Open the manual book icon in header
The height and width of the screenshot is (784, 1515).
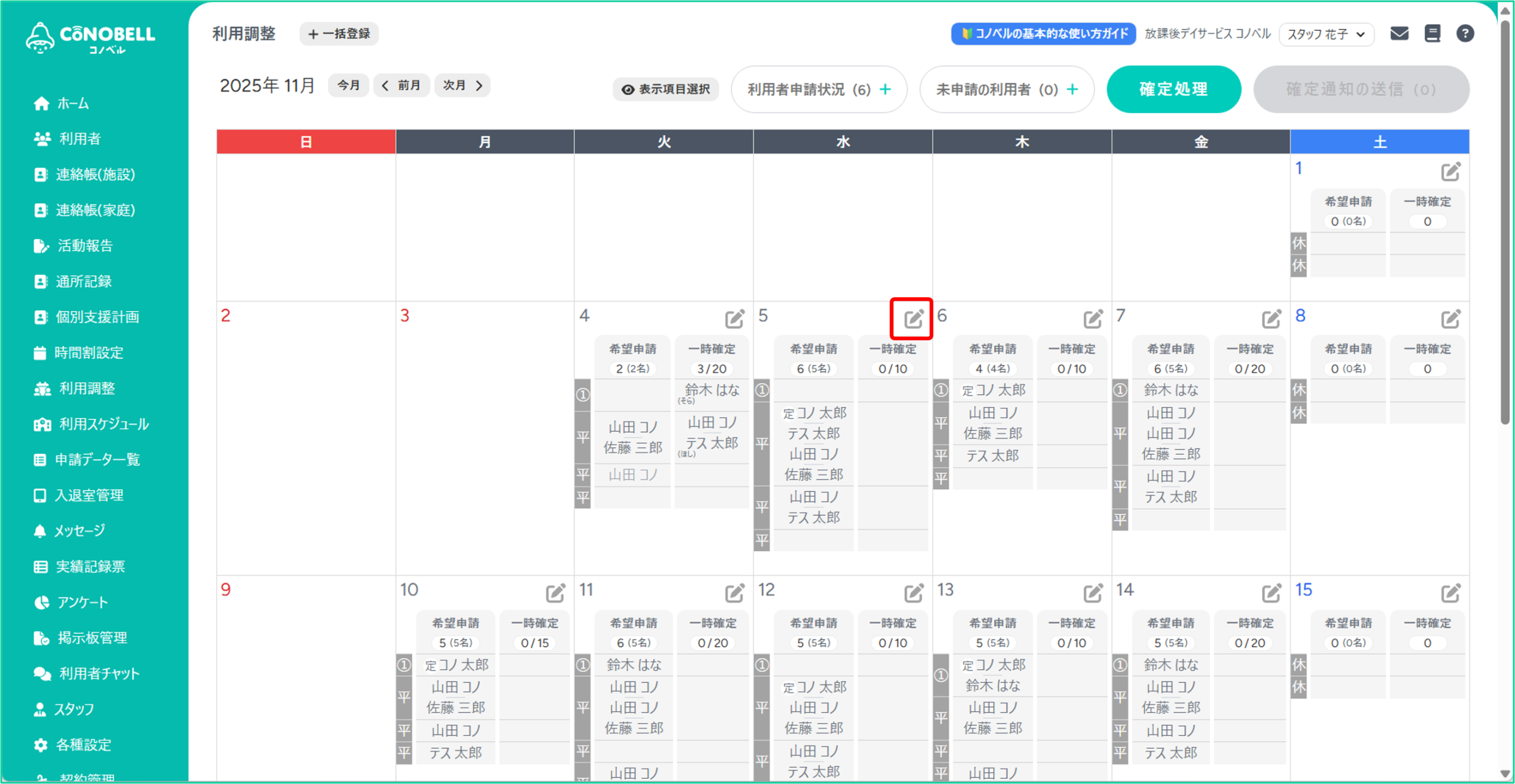(x=1432, y=34)
